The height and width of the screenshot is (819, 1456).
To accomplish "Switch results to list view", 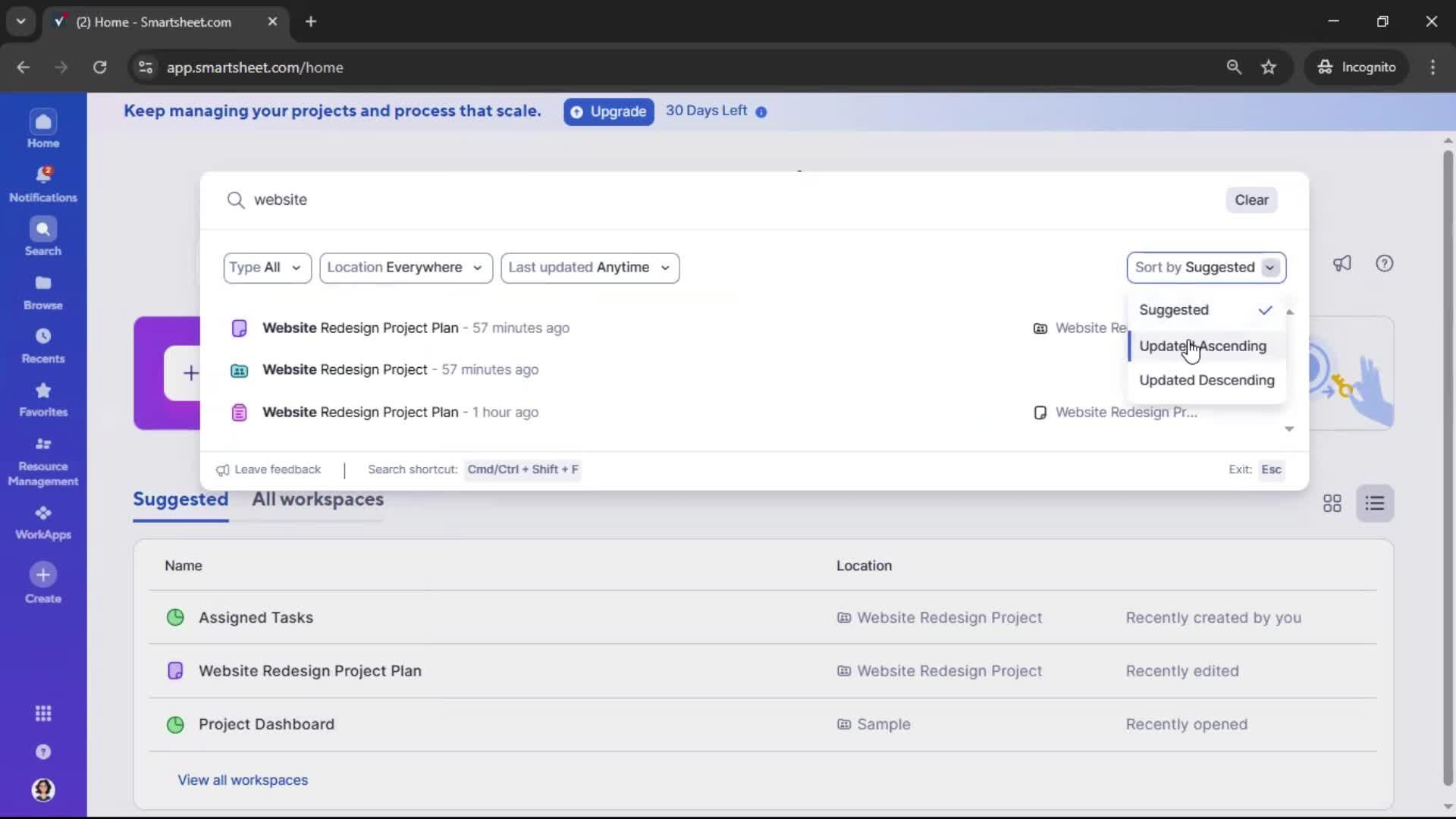I will point(1376,503).
